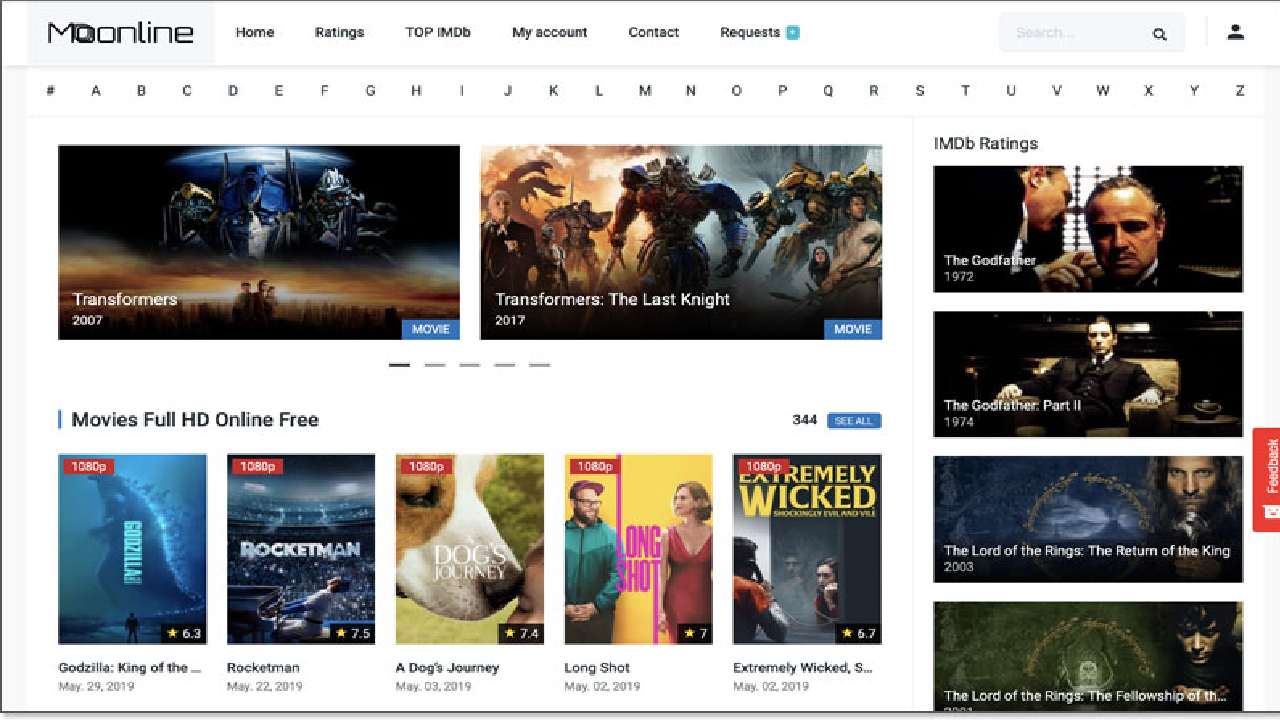Select the third carousel slide indicator

470,365
